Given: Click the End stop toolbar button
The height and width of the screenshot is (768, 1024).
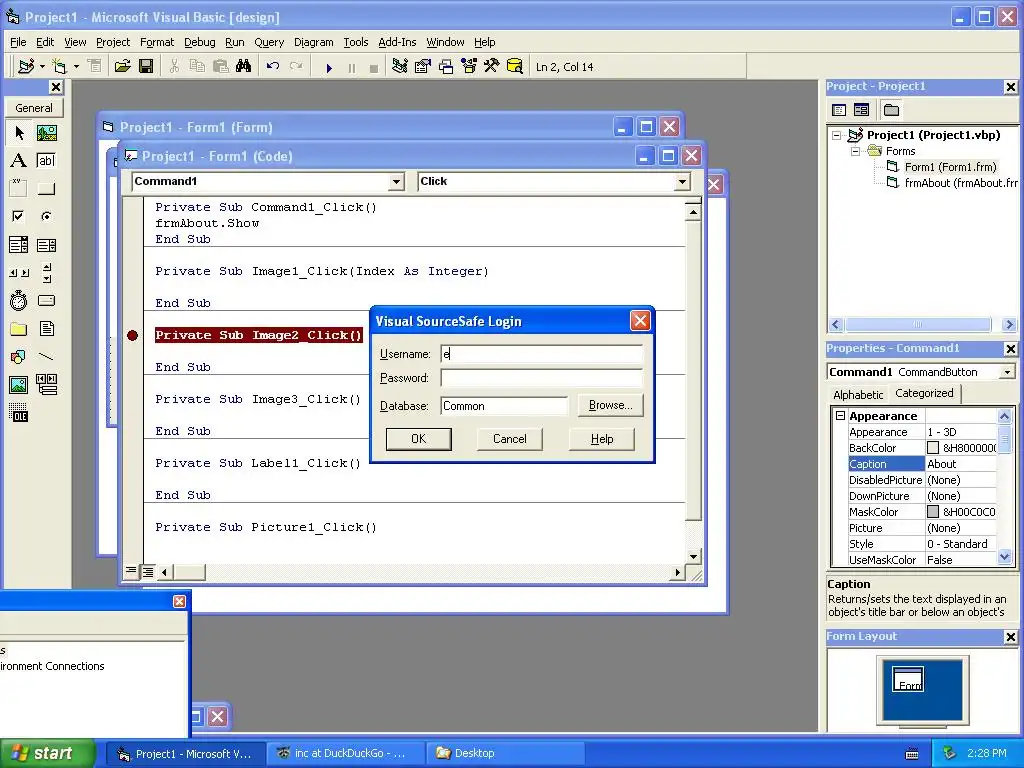Looking at the screenshot, I should tap(374, 67).
